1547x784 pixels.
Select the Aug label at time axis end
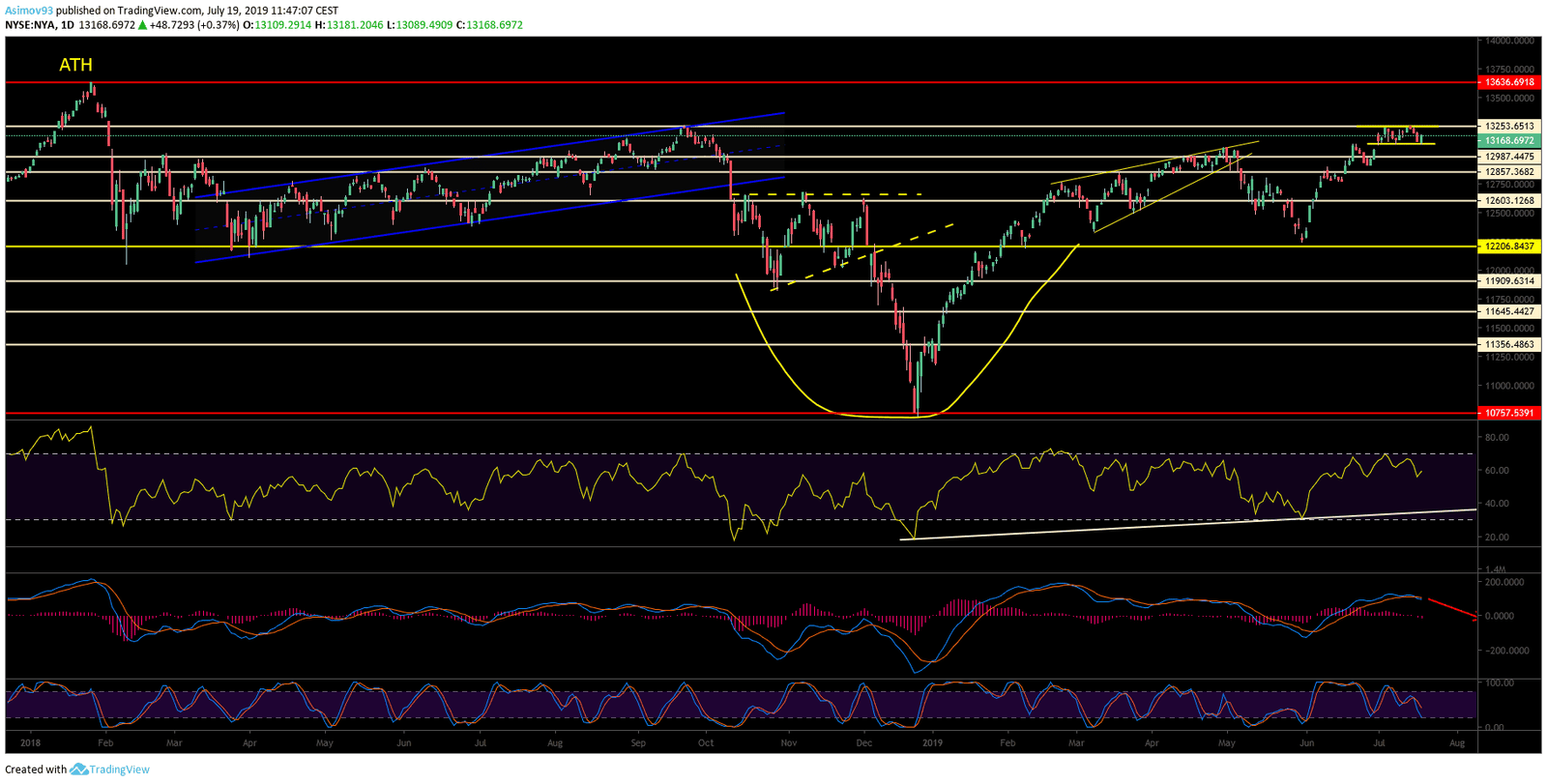(1457, 743)
